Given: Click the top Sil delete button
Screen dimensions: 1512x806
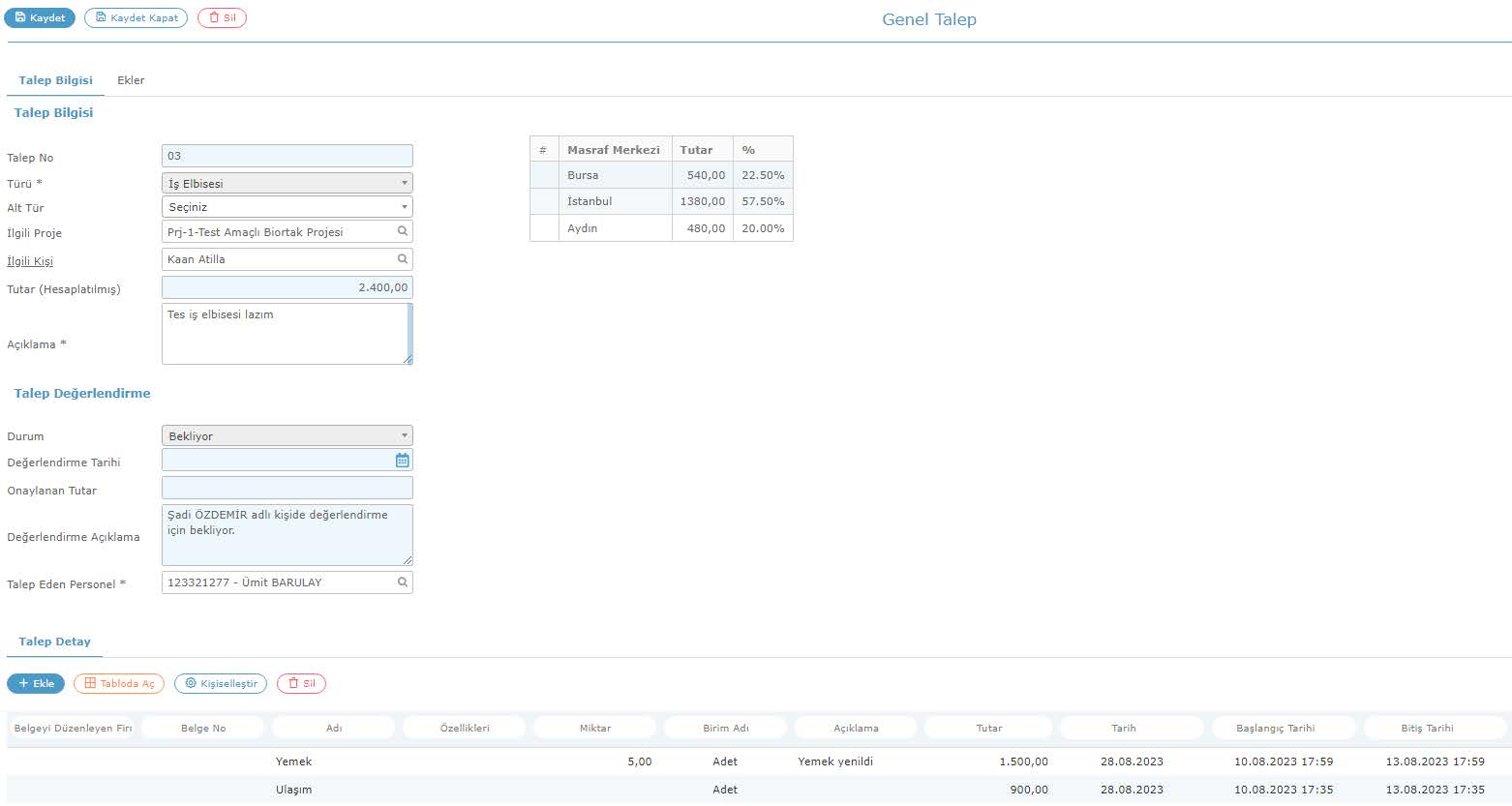Looking at the screenshot, I should (222, 17).
